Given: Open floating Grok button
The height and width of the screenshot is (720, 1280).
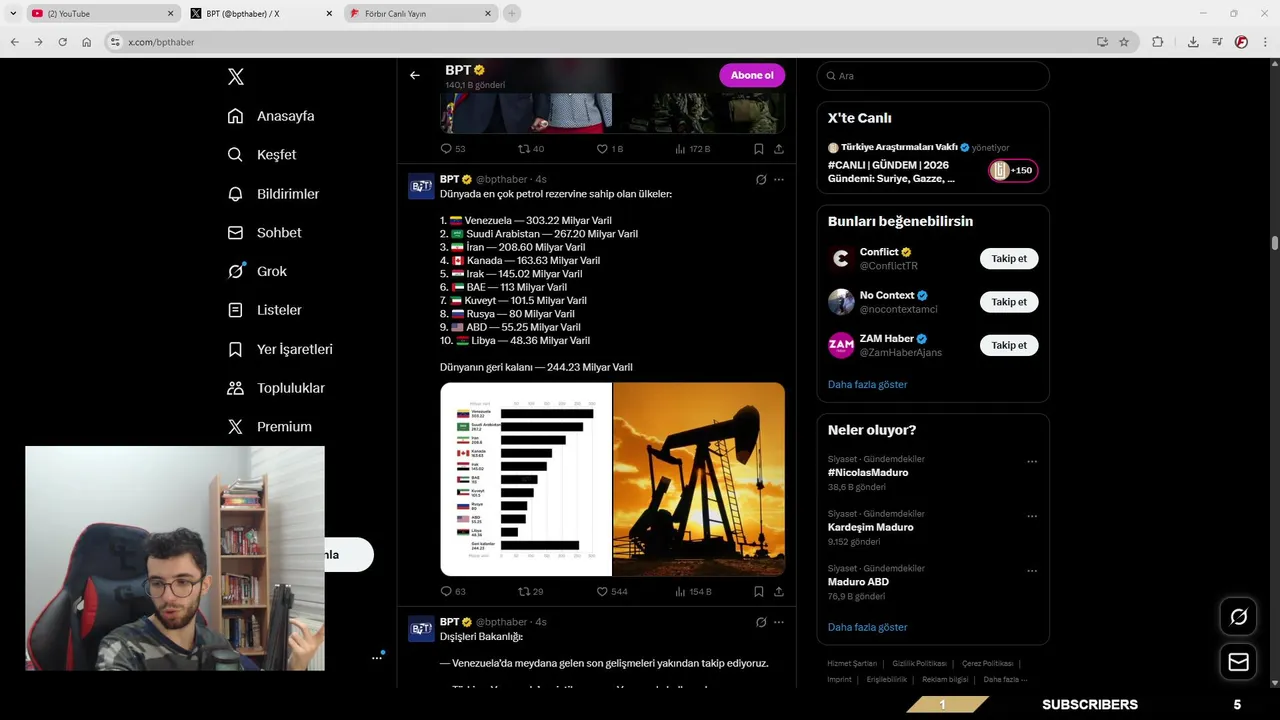Looking at the screenshot, I should point(1238,617).
